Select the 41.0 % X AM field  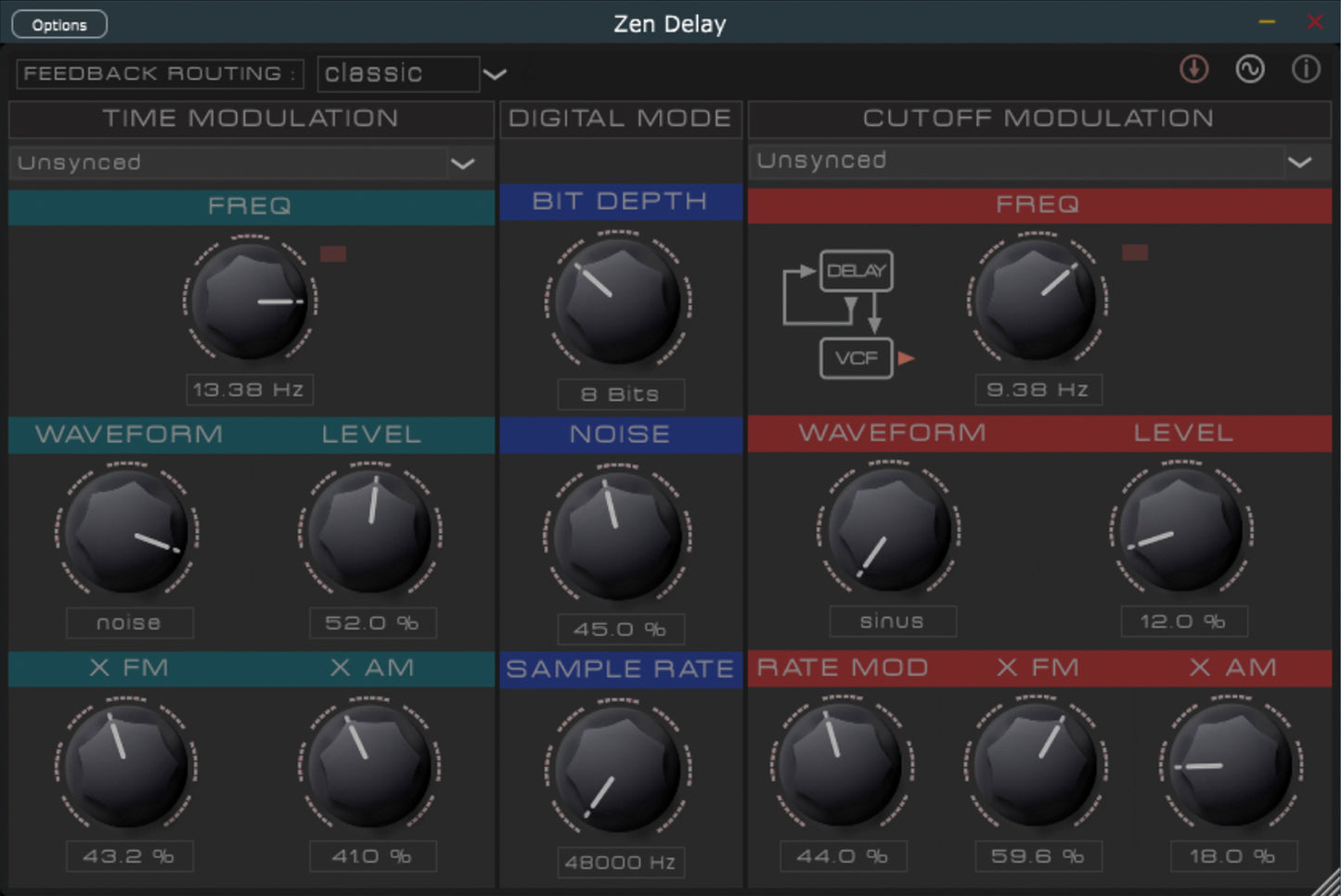(373, 855)
